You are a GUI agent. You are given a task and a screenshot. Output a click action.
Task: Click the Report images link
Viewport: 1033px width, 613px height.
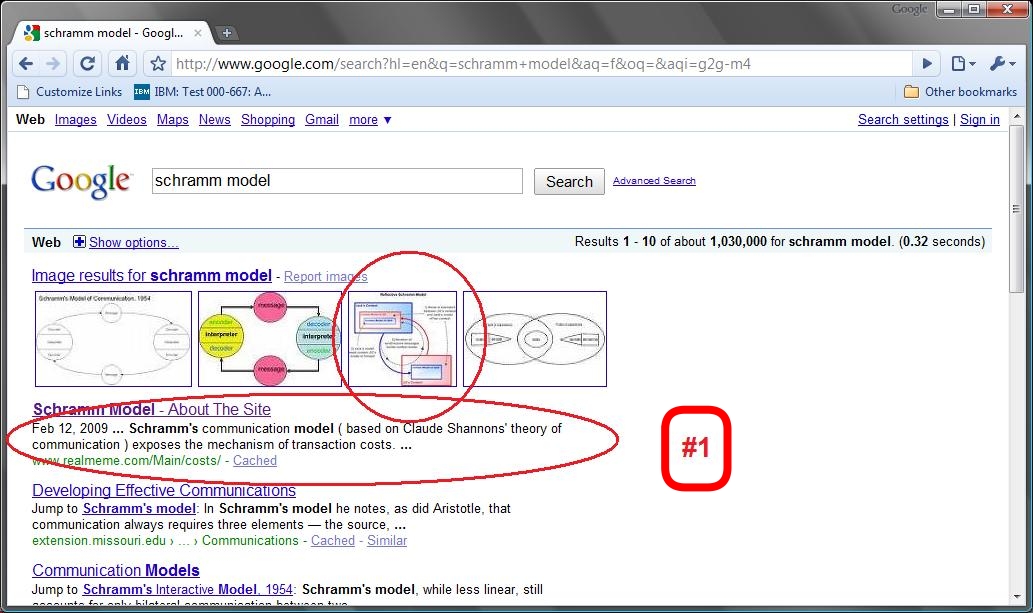pyautogui.click(x=325, y=277)
